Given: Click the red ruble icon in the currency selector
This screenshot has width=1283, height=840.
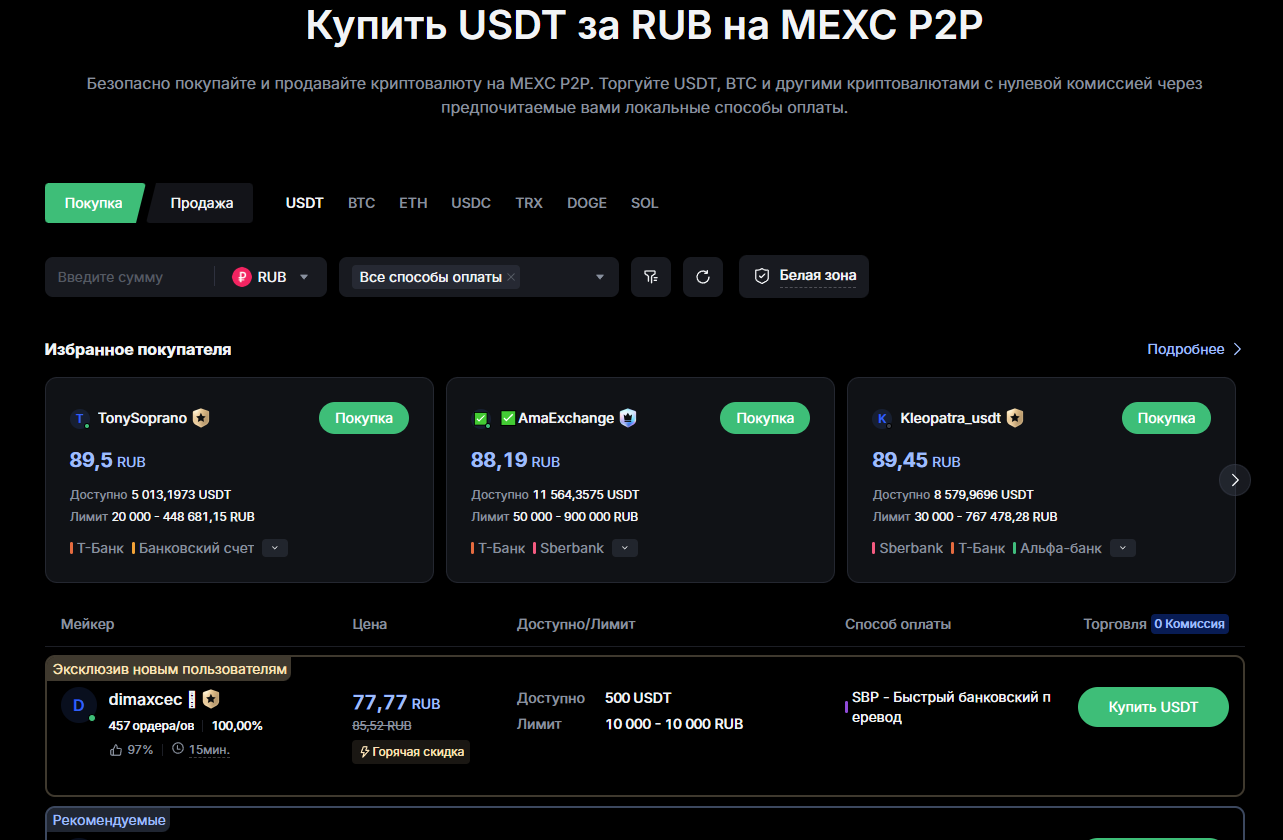Looking at the screenshot, I should pos(242,277).
